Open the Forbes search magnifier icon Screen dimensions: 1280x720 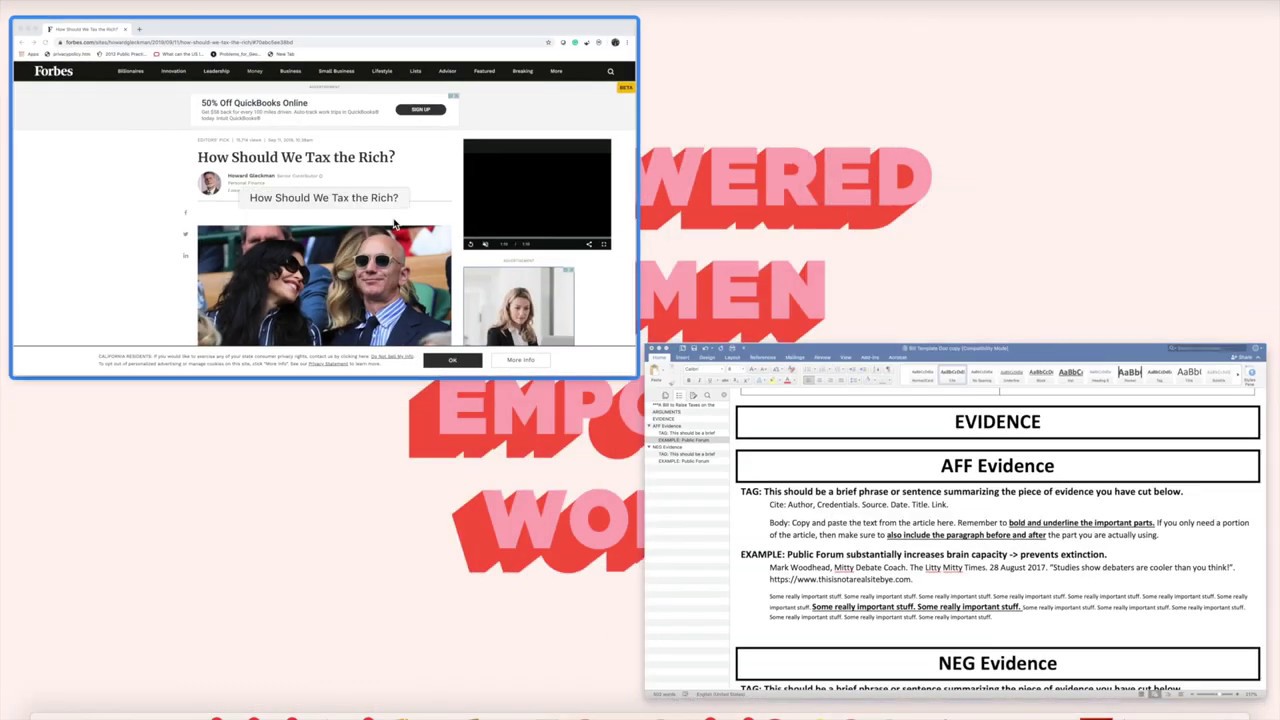[x=610, y=71]
